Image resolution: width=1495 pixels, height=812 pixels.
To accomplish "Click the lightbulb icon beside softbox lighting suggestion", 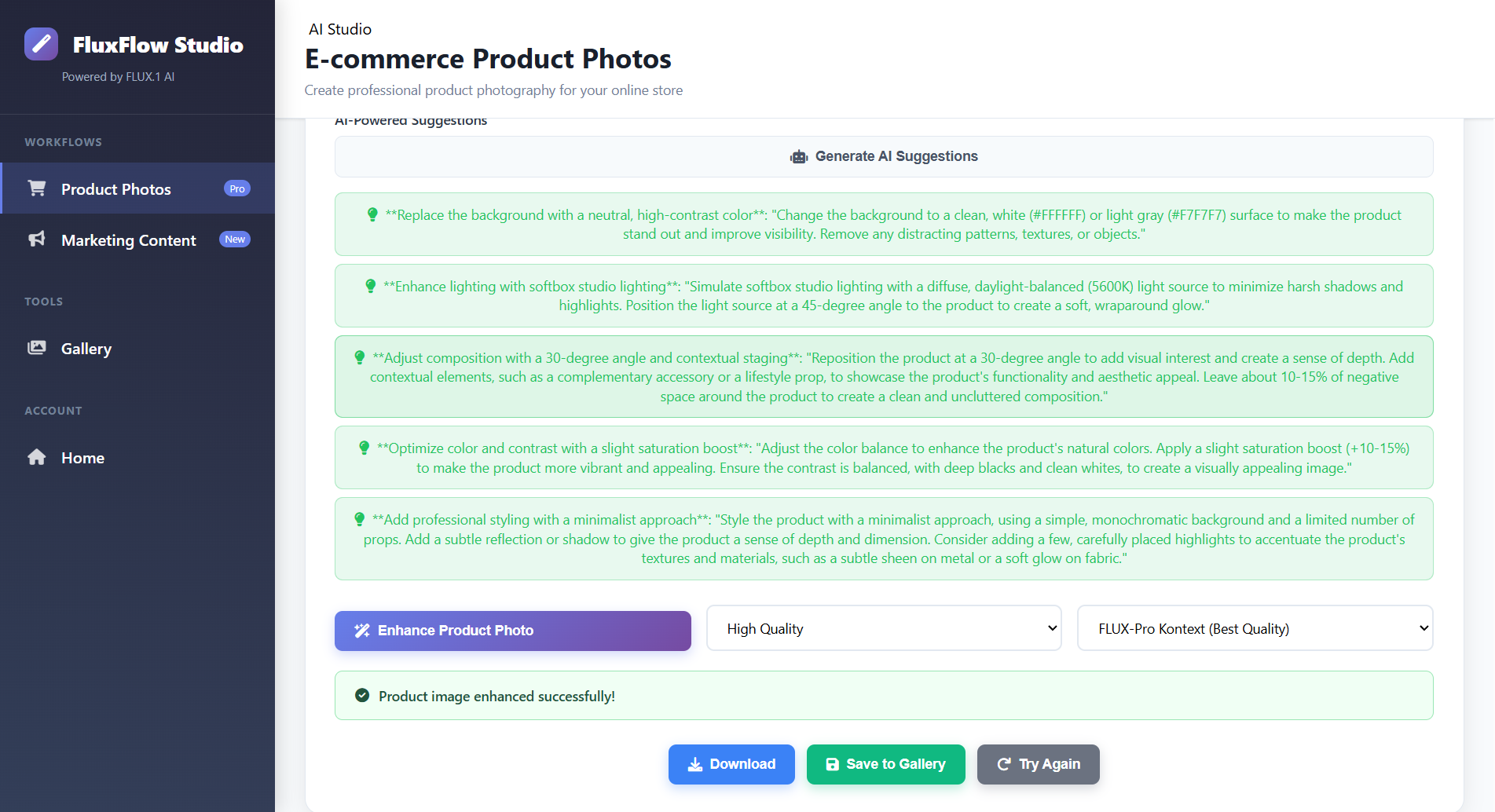I will pos(371,287).
